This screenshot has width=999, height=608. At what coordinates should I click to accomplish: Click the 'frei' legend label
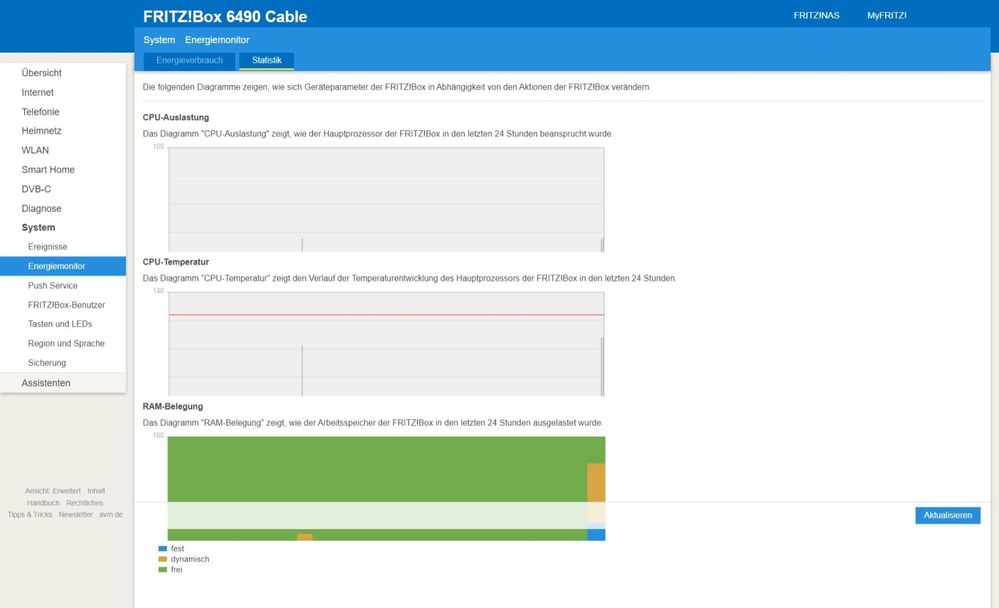[x=176, y=570]
